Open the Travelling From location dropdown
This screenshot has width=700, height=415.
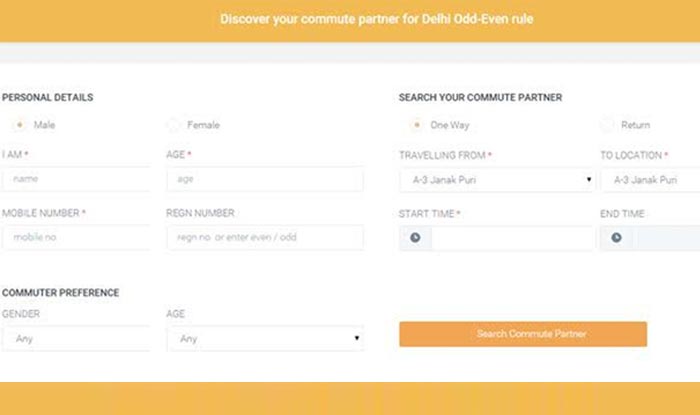point(497,180)
